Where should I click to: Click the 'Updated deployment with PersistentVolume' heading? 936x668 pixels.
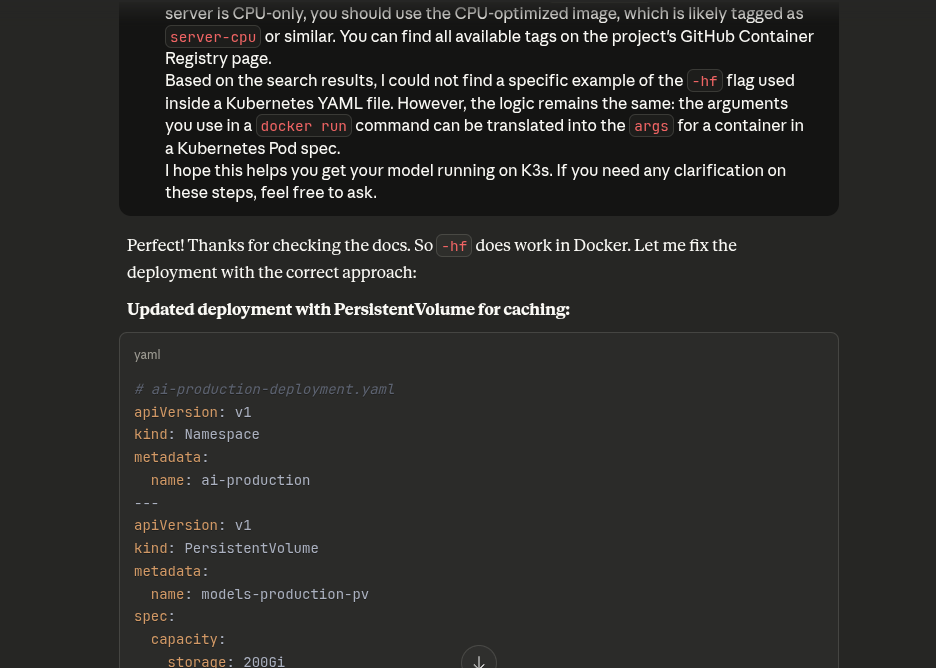pos(348,309)
